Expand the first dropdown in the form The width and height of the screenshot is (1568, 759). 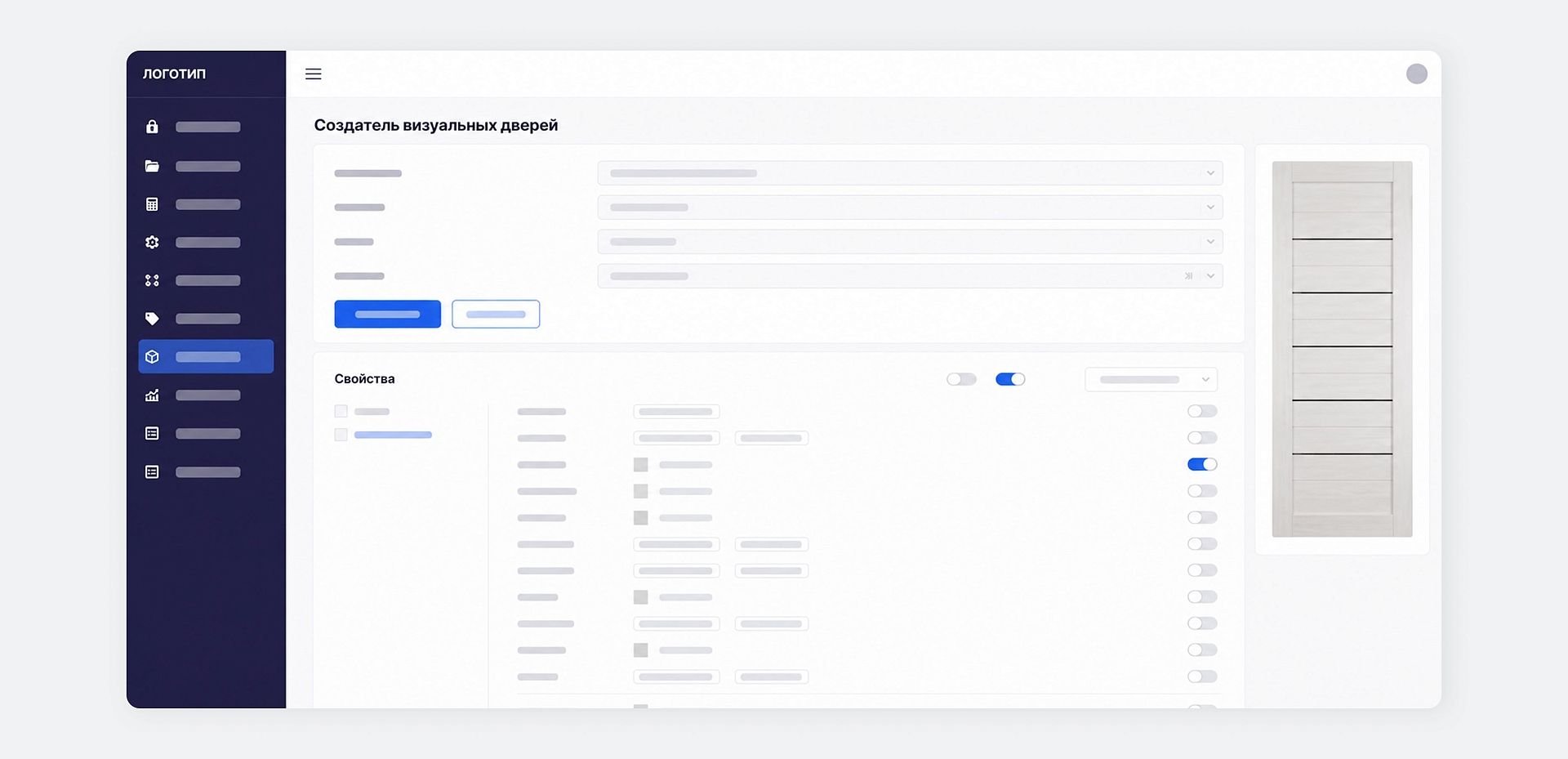point(910,173)
